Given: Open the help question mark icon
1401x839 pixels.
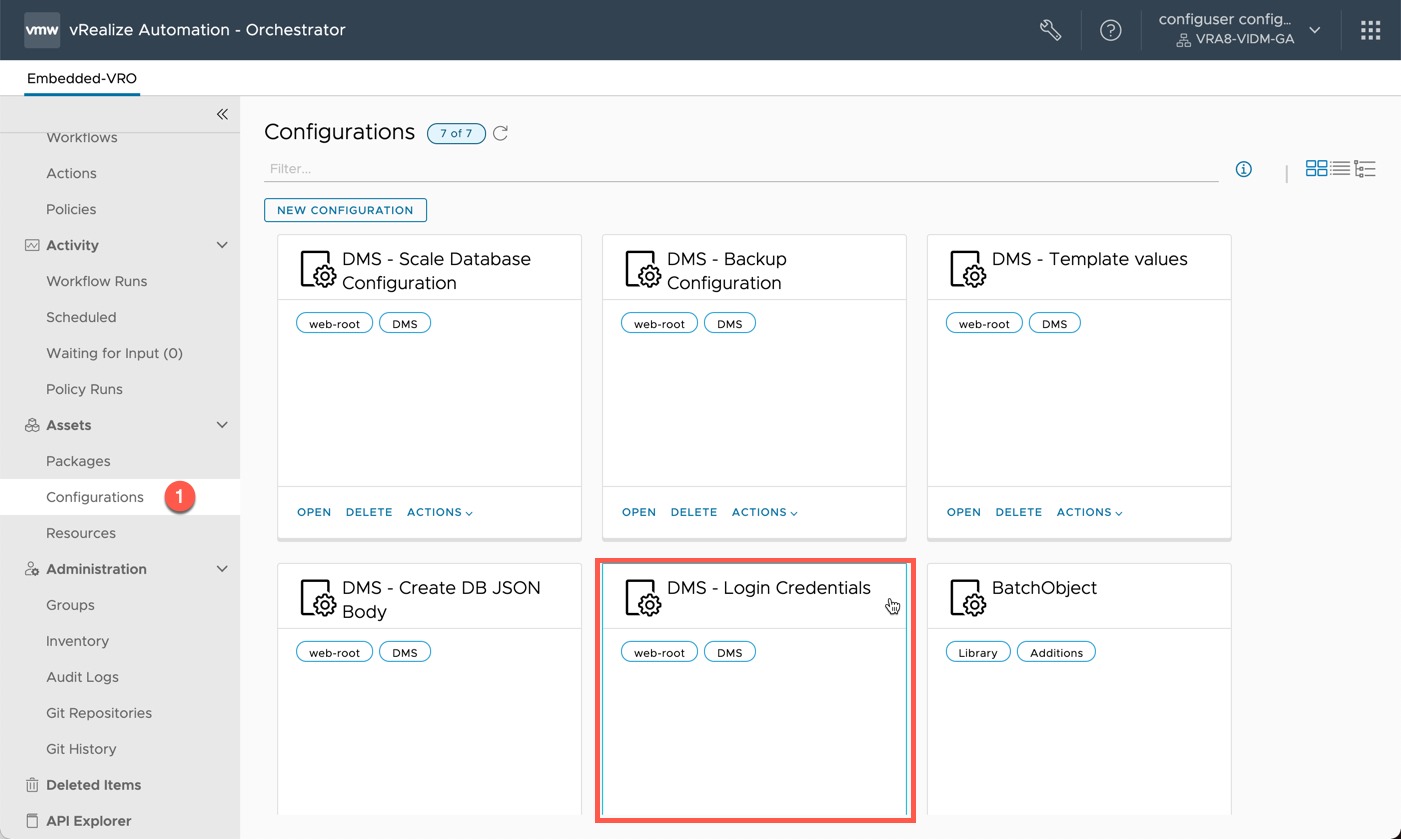Looking at the screenshot, I should 1110,30.
